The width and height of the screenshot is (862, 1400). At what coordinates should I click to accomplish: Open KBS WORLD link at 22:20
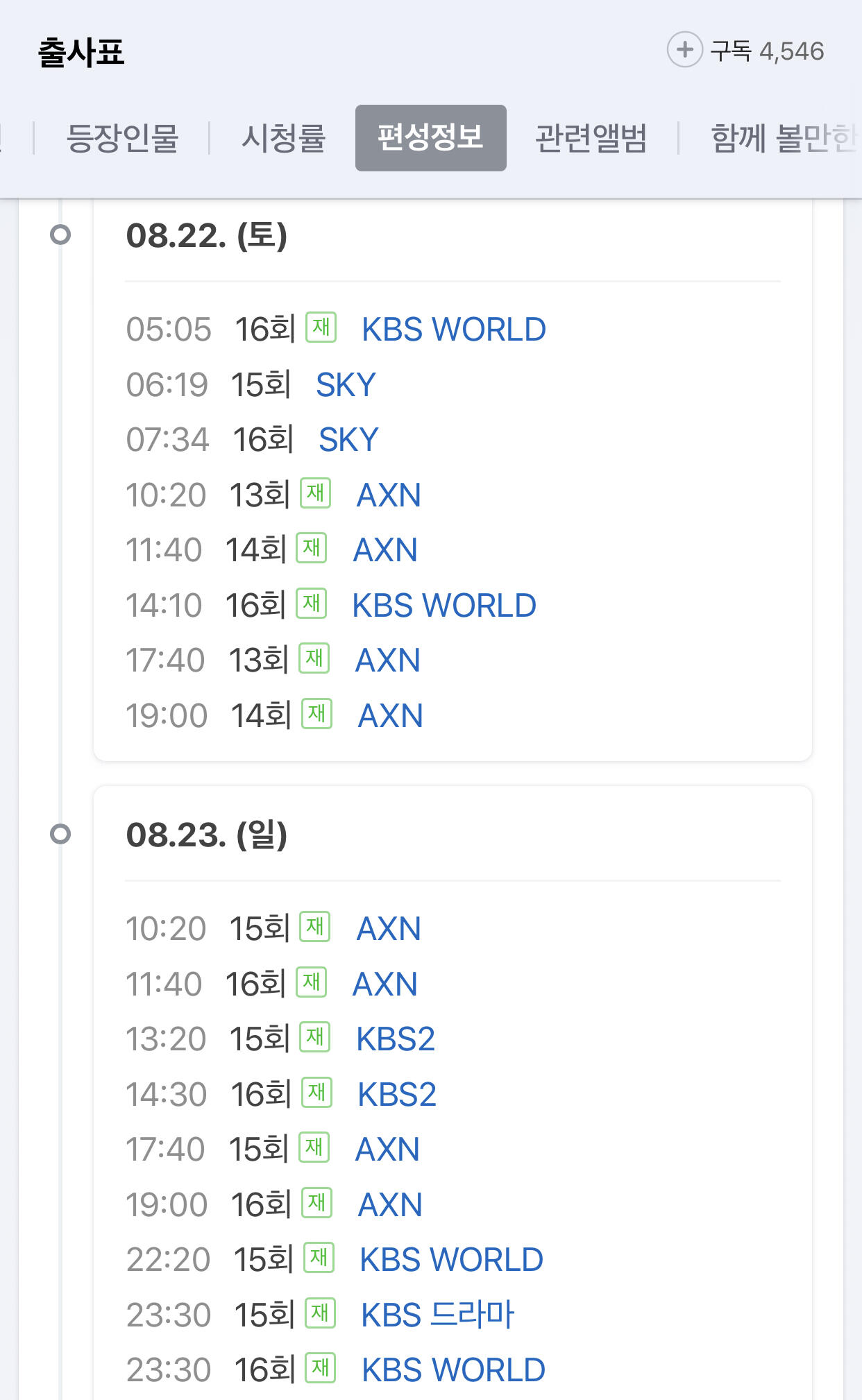[451, 1260]
